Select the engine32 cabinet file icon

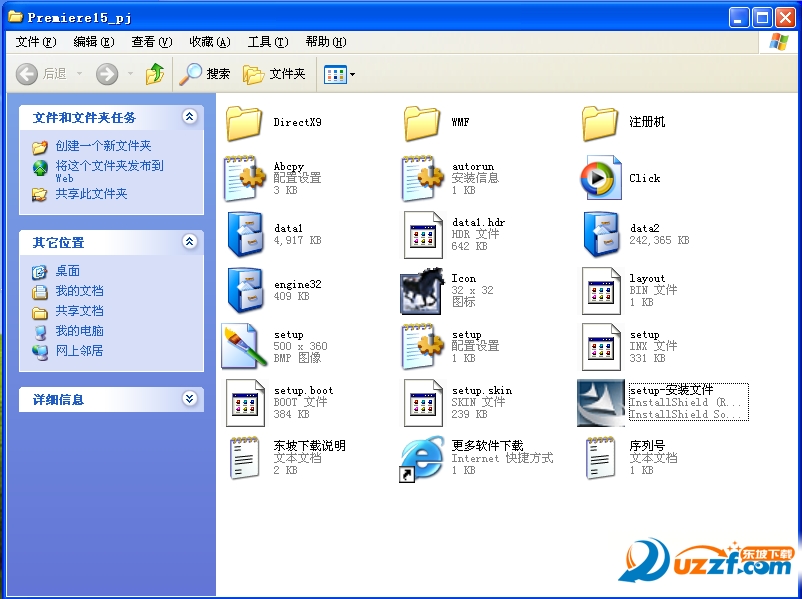click(245, 290)
